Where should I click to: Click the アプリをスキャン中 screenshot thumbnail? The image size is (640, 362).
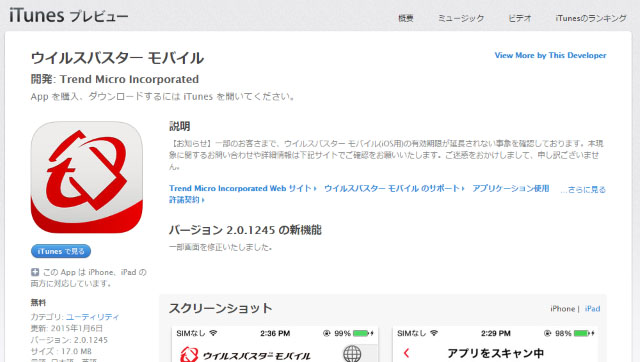coord(495,344)
